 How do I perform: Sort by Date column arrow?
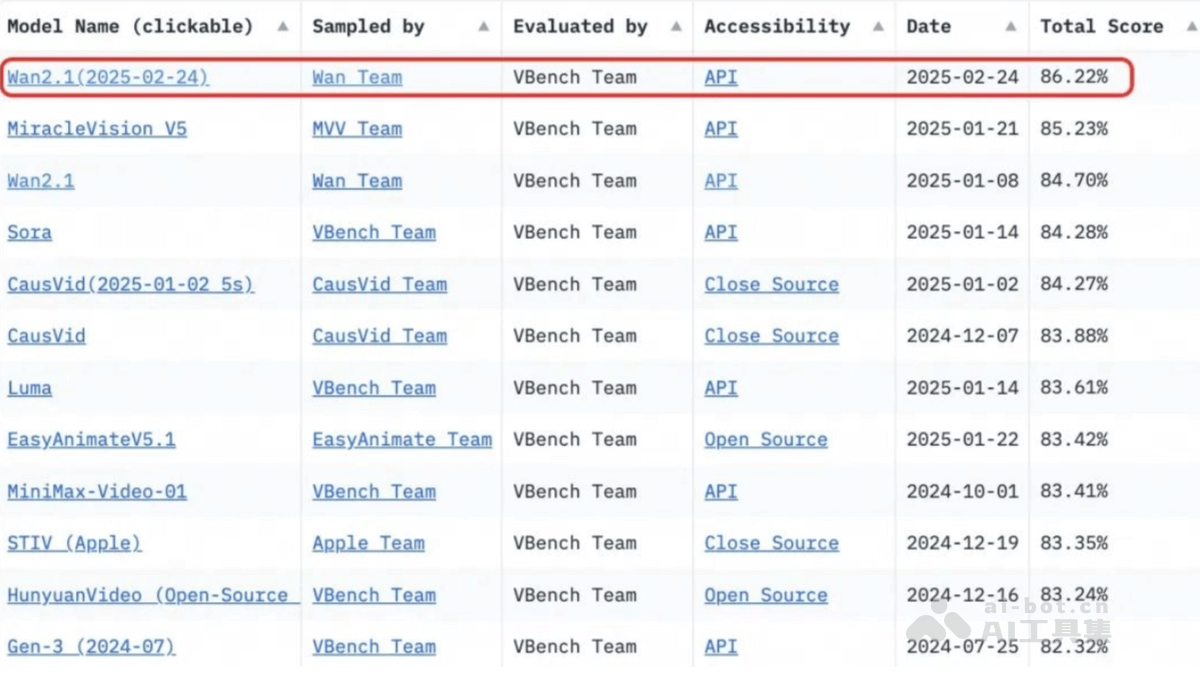pyautogui.click(x=1011, y=27)
